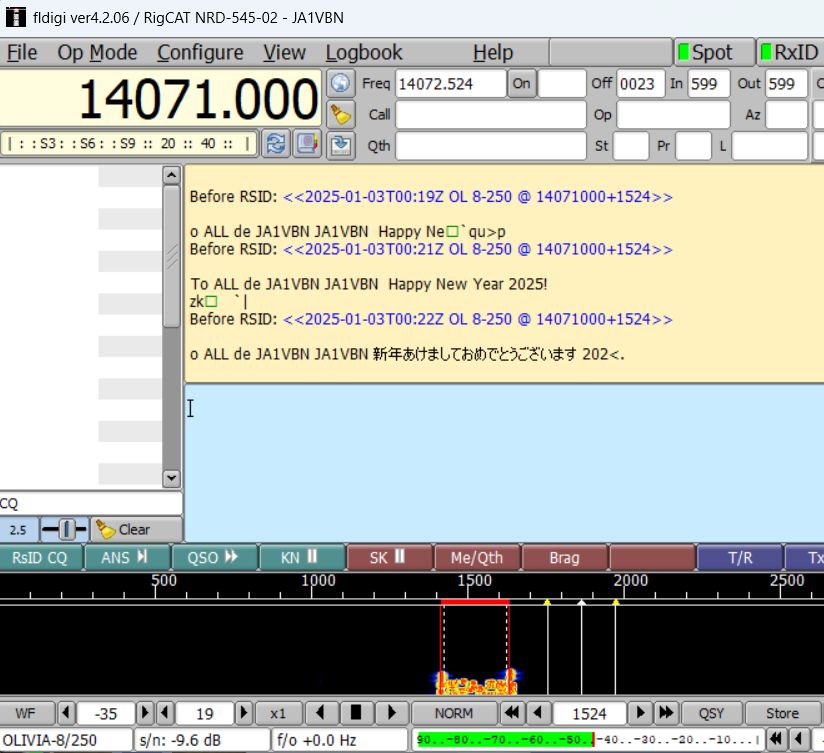Image resolution: width=824 pixels, height=753 pixels.
Task: Click the Call input field
Action: tap(490, 114)
